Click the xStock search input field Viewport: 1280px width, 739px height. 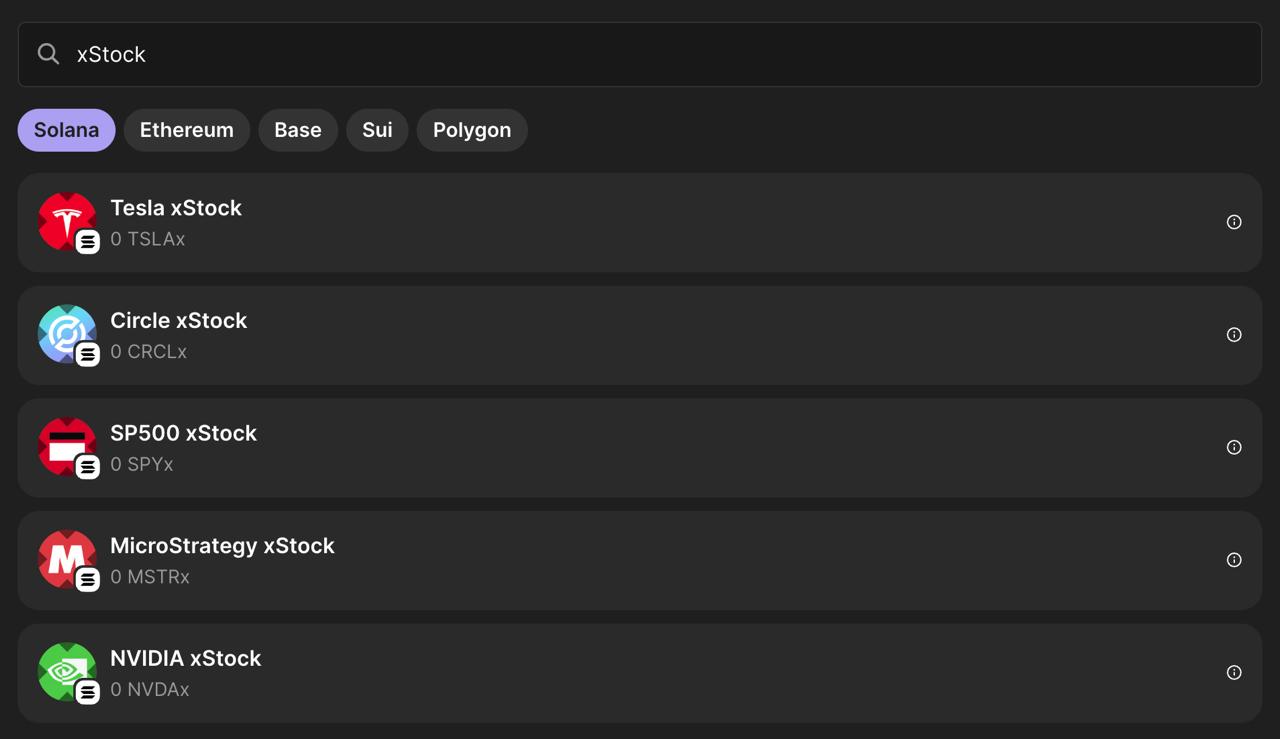tap(640, 54)
